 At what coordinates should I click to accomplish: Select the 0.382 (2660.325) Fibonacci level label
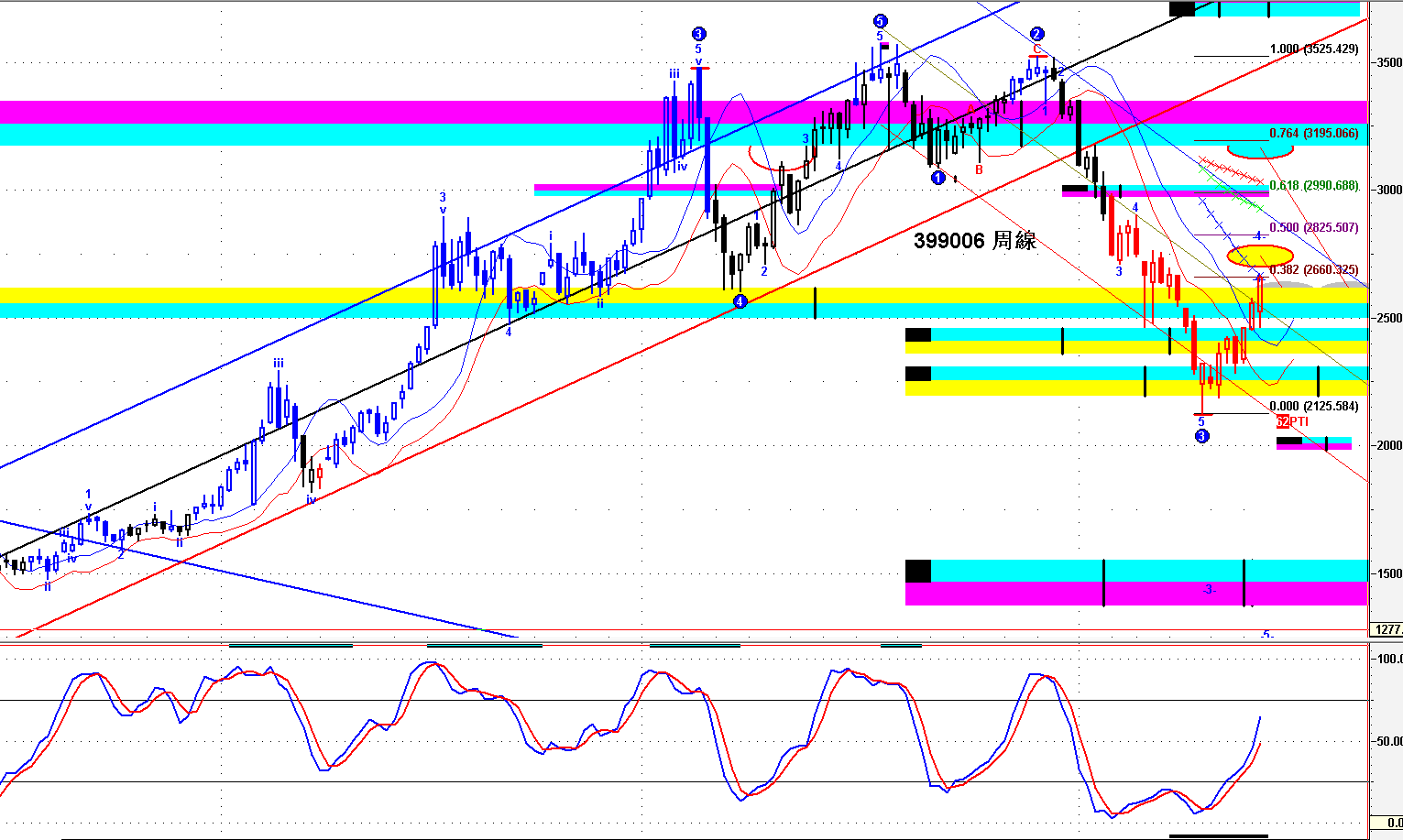[x=1314, y=270]
